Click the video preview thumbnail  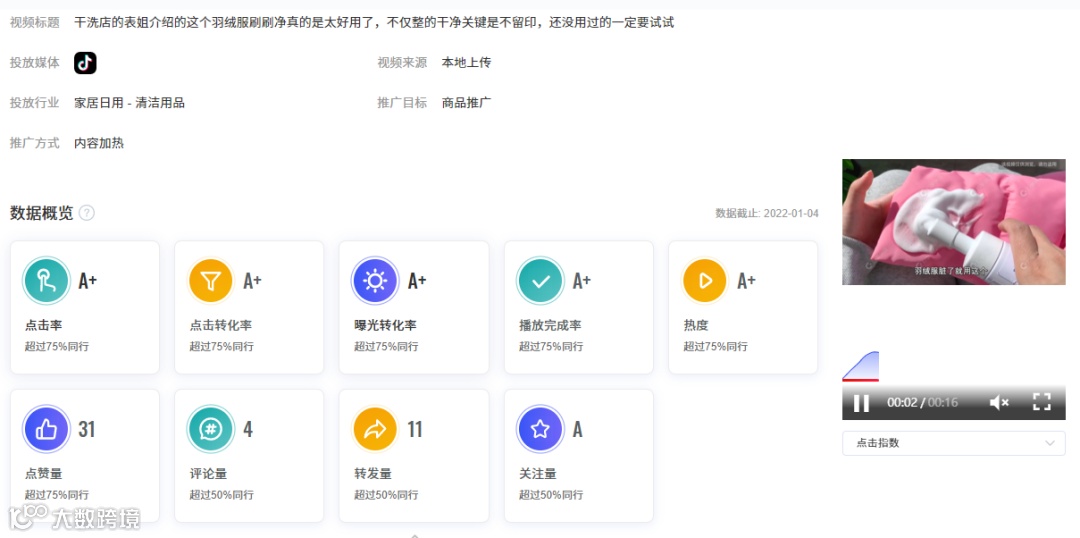point(953,222)
